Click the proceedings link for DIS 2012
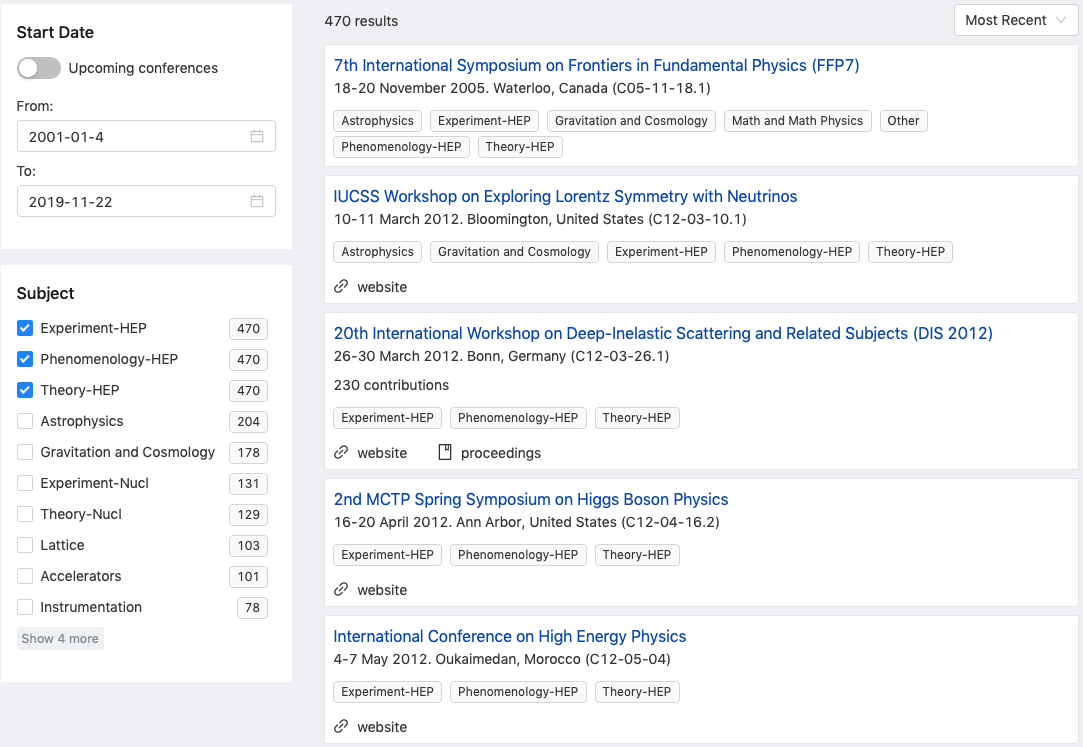The height and width of the screenshot is (747, 1083). tap(500, 453)
